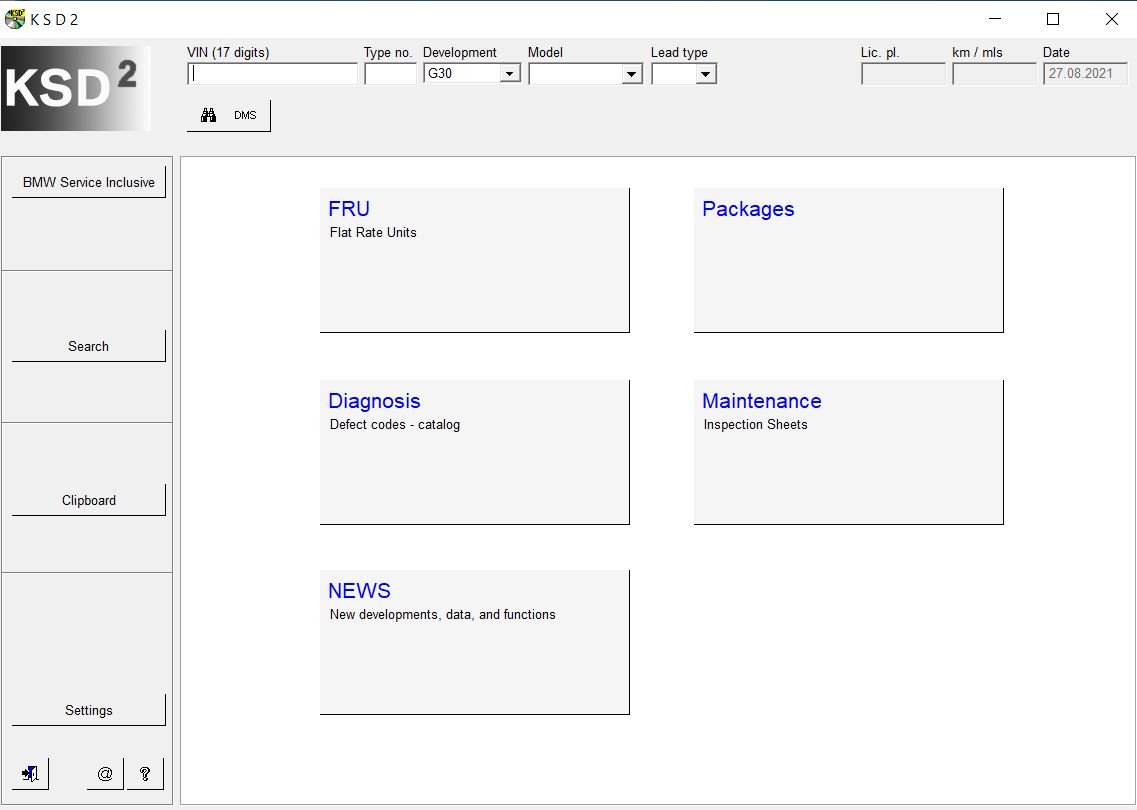
Task: Click the Lic. pl. field
Action: (904, 74)
